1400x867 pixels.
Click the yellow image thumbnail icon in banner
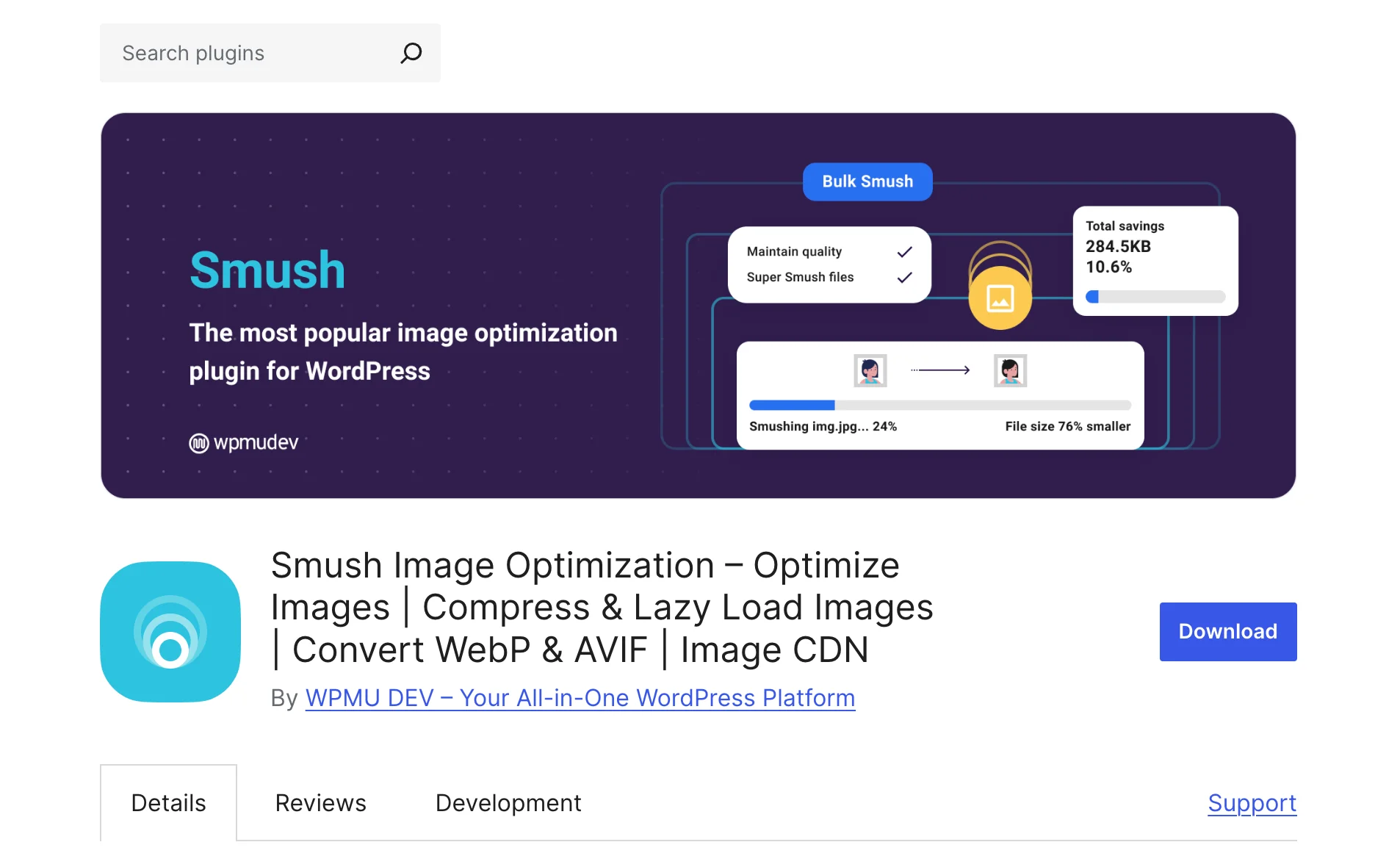[1000, 297]
